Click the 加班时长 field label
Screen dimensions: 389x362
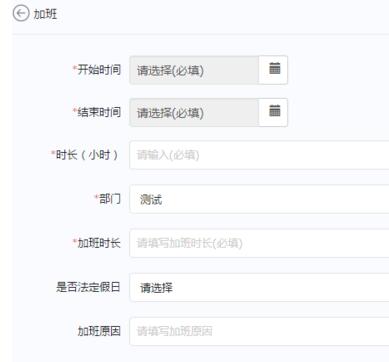click(99, 243)
